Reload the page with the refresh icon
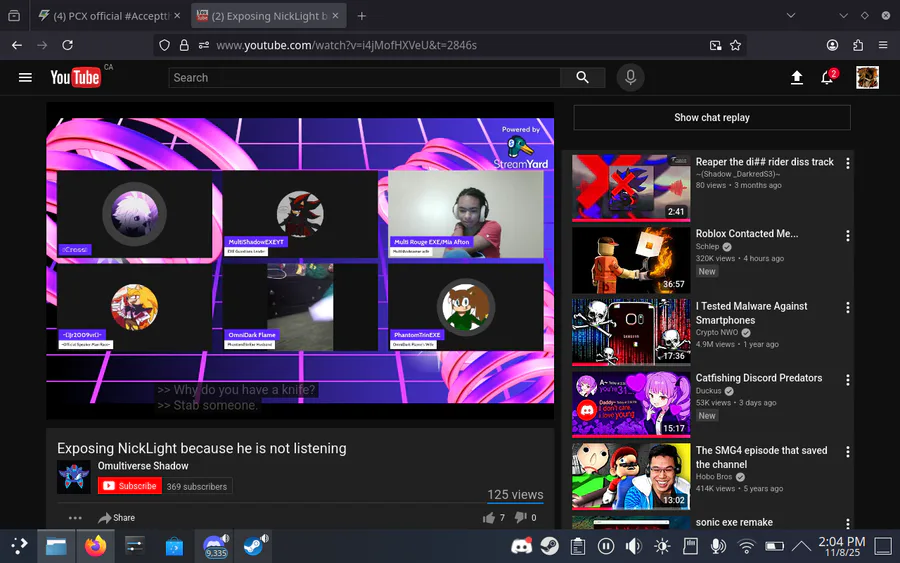This screenshot has width=900, height=563. tap(67, 45)
